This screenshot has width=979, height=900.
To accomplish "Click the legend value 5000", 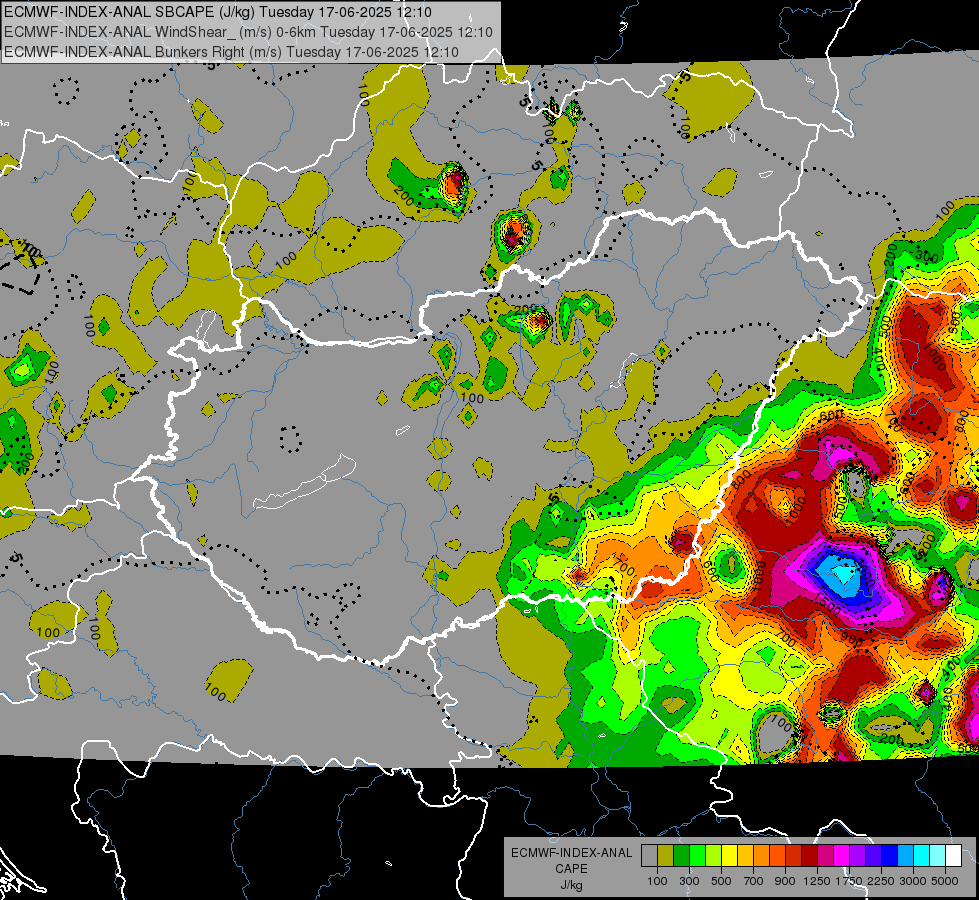I will pos(945,881).
